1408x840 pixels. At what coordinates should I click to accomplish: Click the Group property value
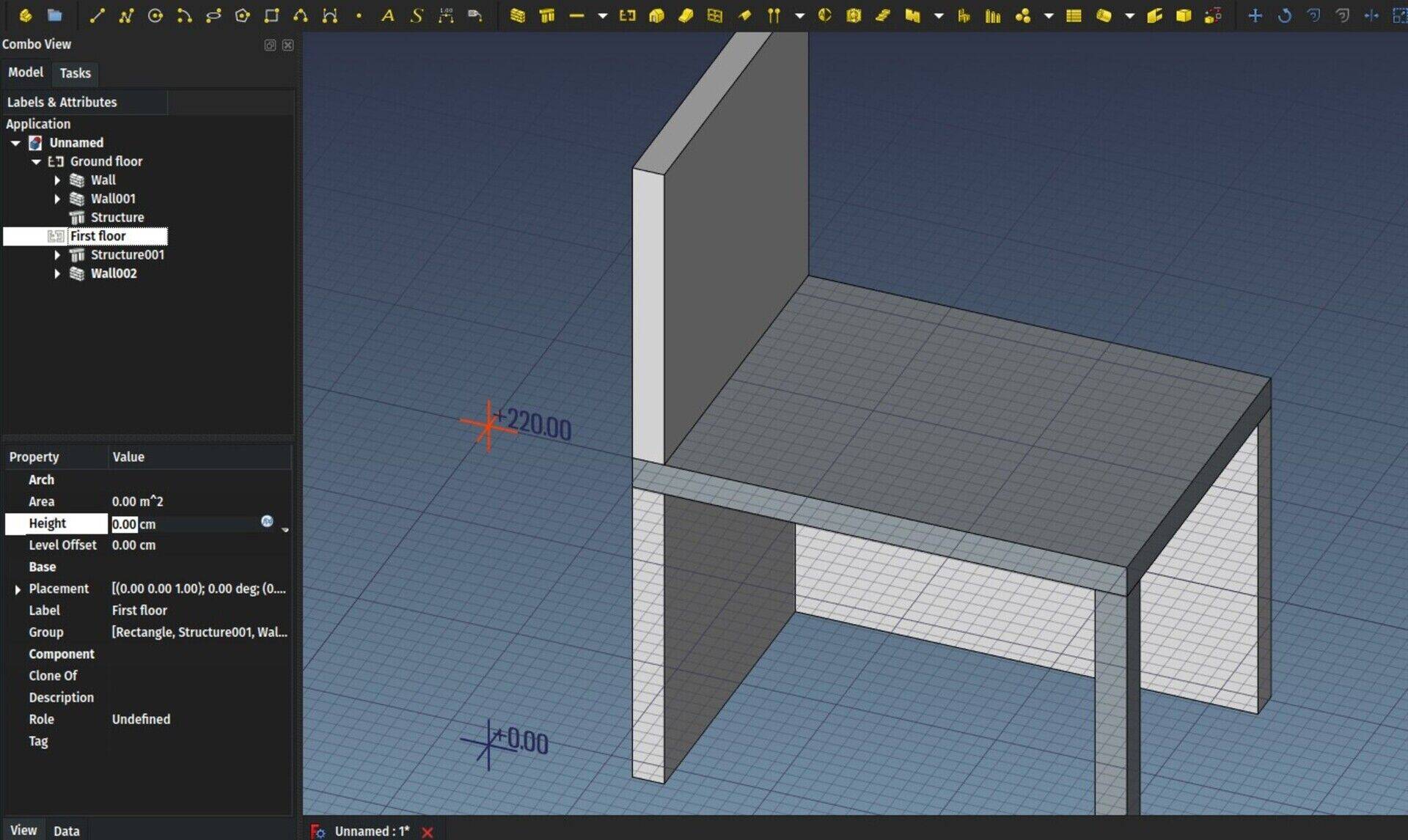pos(199,632)
